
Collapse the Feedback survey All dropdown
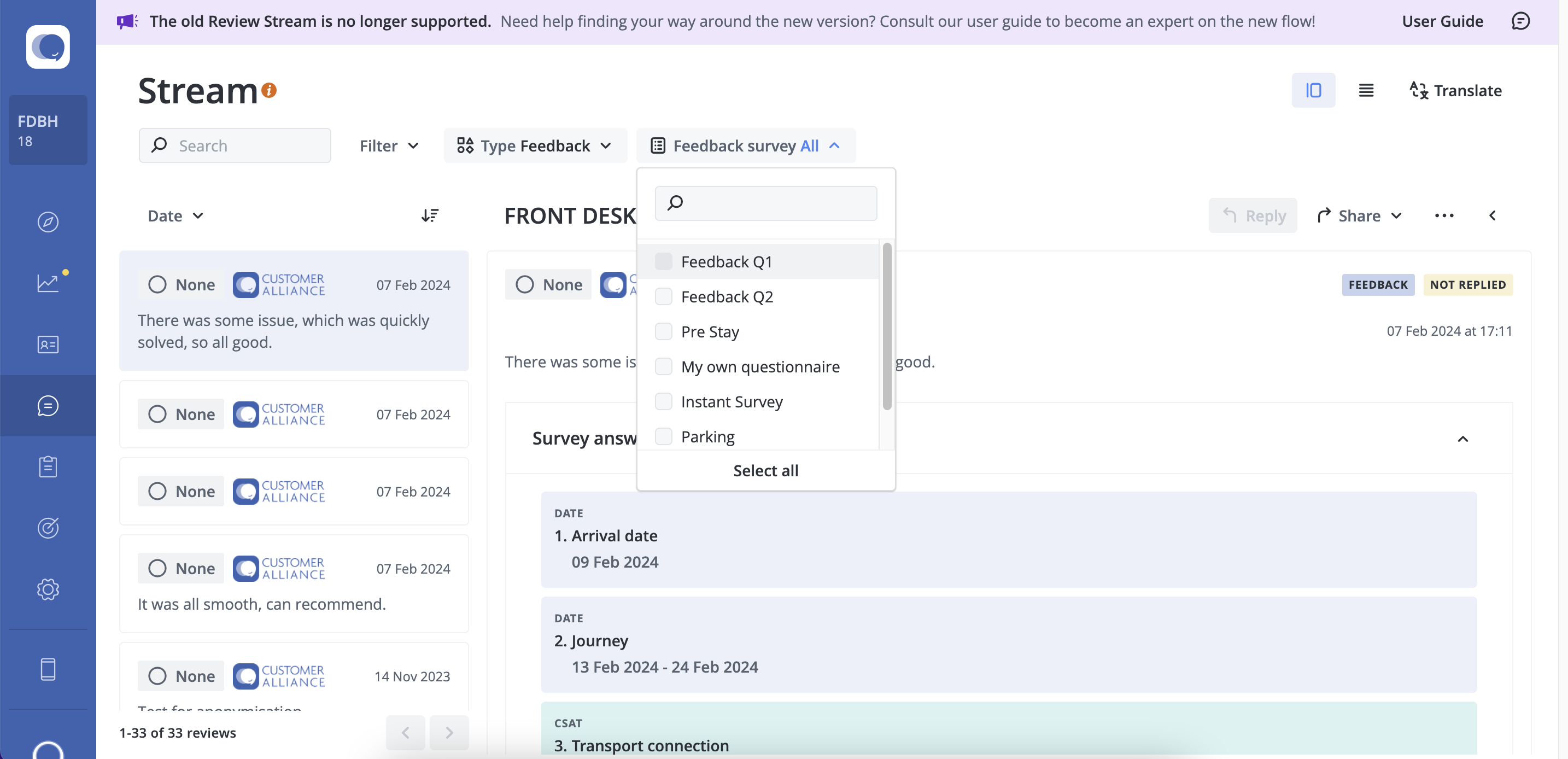point(746,145)
